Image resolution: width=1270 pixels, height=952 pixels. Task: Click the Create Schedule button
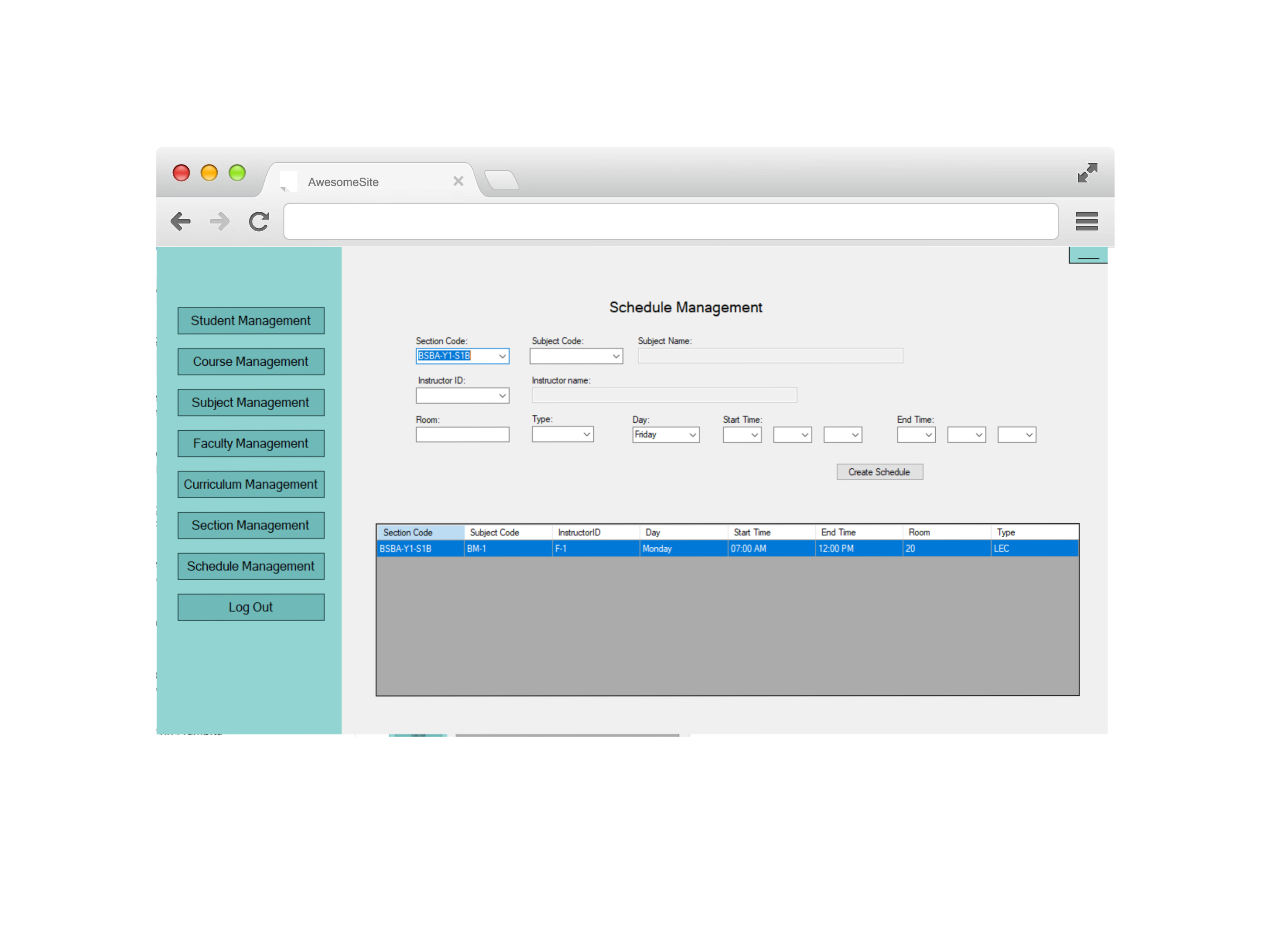point(879,472)
